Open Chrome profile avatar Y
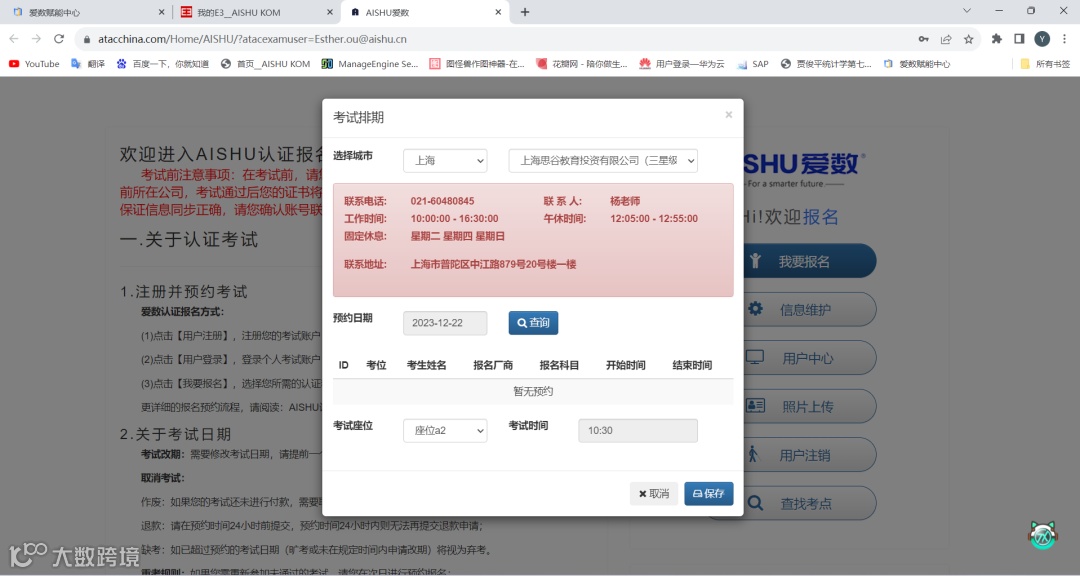The width and height of the screenshot is (1080, 576). (x=1042, y=39)
